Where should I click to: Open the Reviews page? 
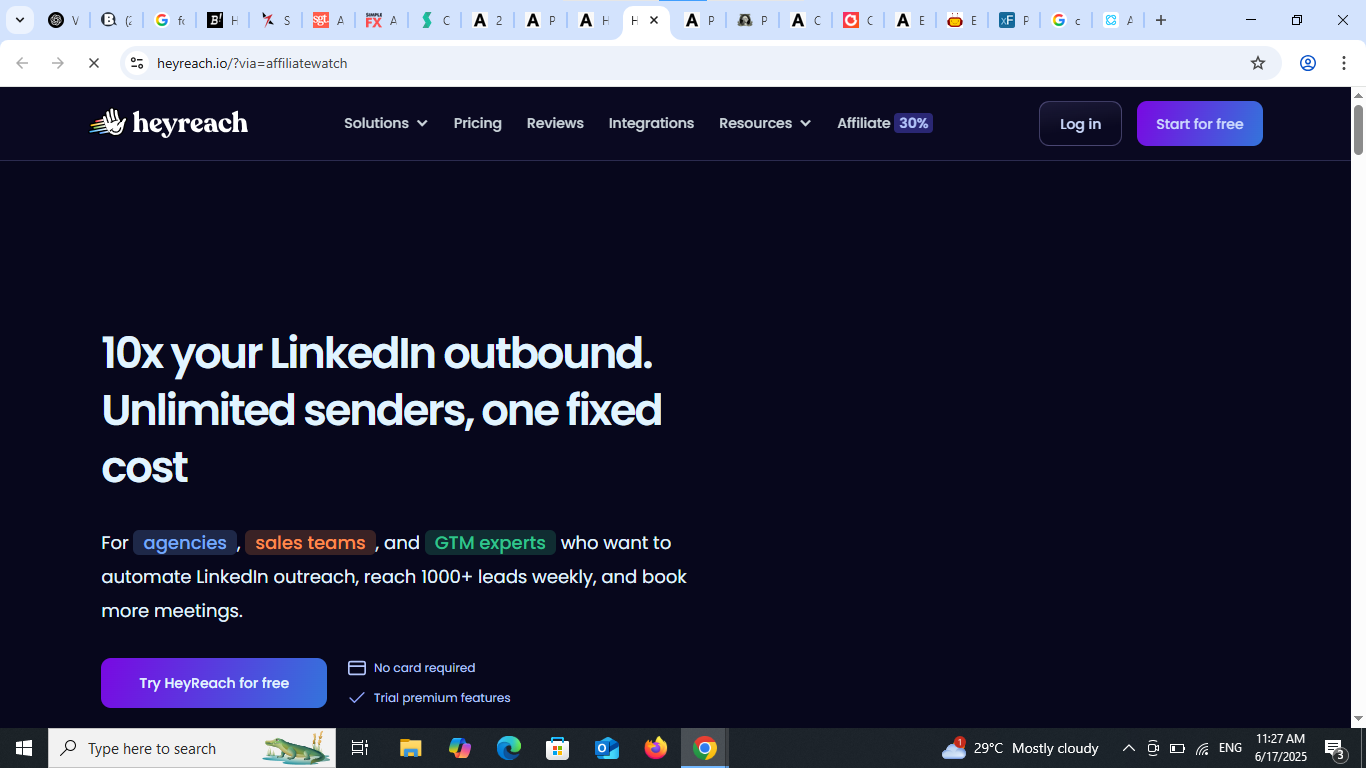pos(555,123)
